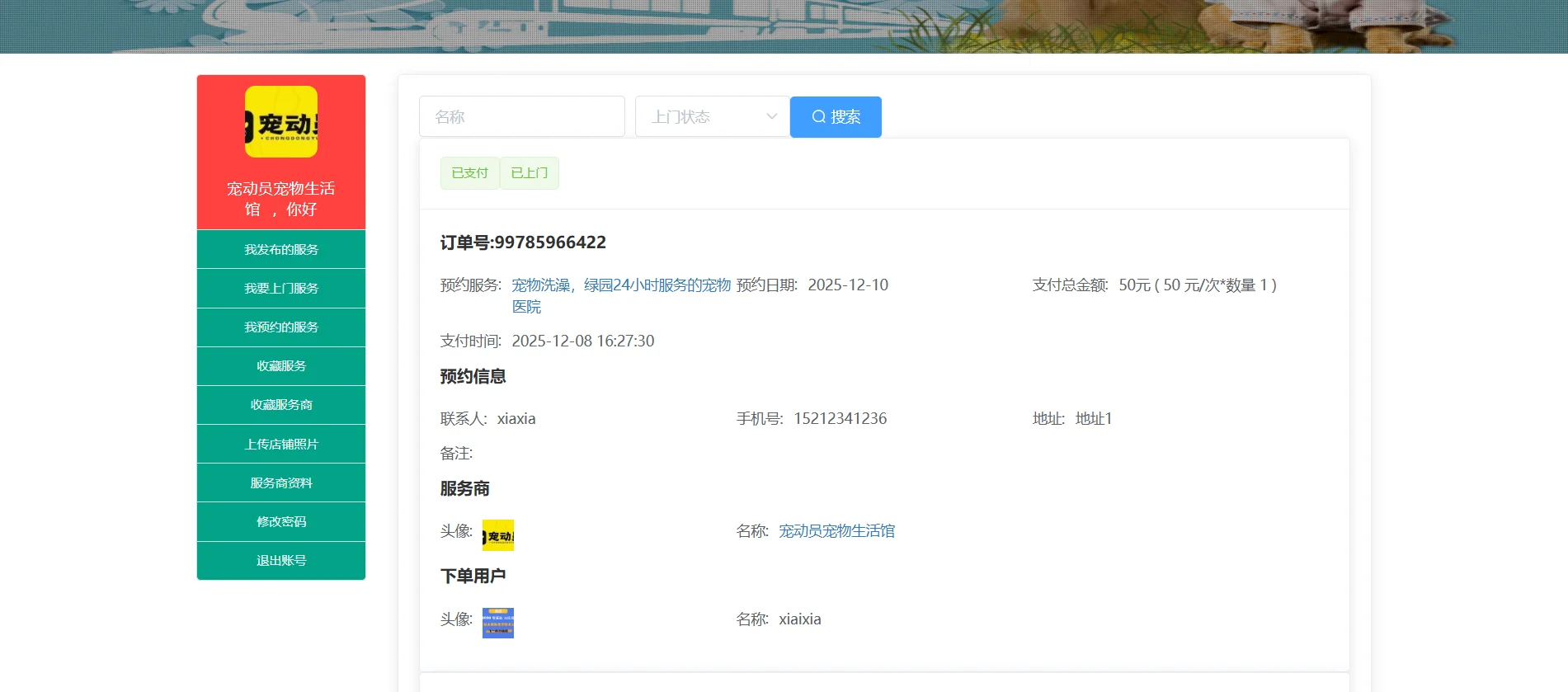Click the 备注 label
Screen dimensions: 1568x692
click(456, 453)
